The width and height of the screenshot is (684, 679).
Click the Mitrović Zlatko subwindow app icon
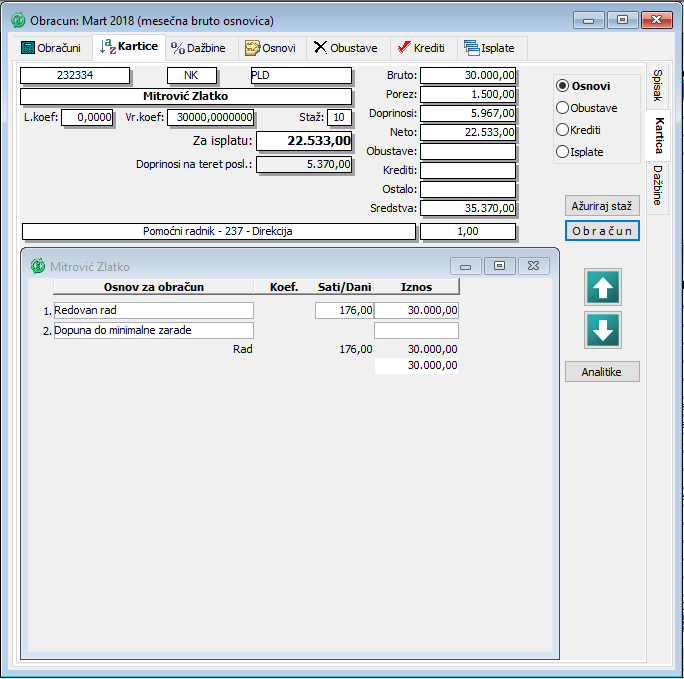[38, 266]
